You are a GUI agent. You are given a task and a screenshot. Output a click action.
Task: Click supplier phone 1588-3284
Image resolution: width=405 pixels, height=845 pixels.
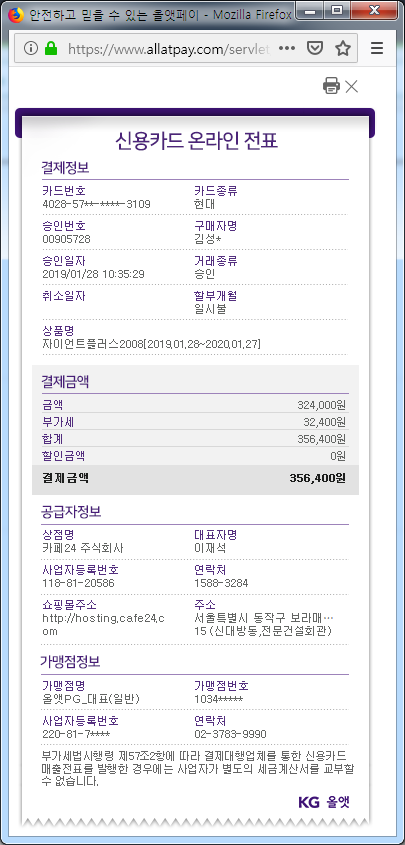click(x=221, y=584)
